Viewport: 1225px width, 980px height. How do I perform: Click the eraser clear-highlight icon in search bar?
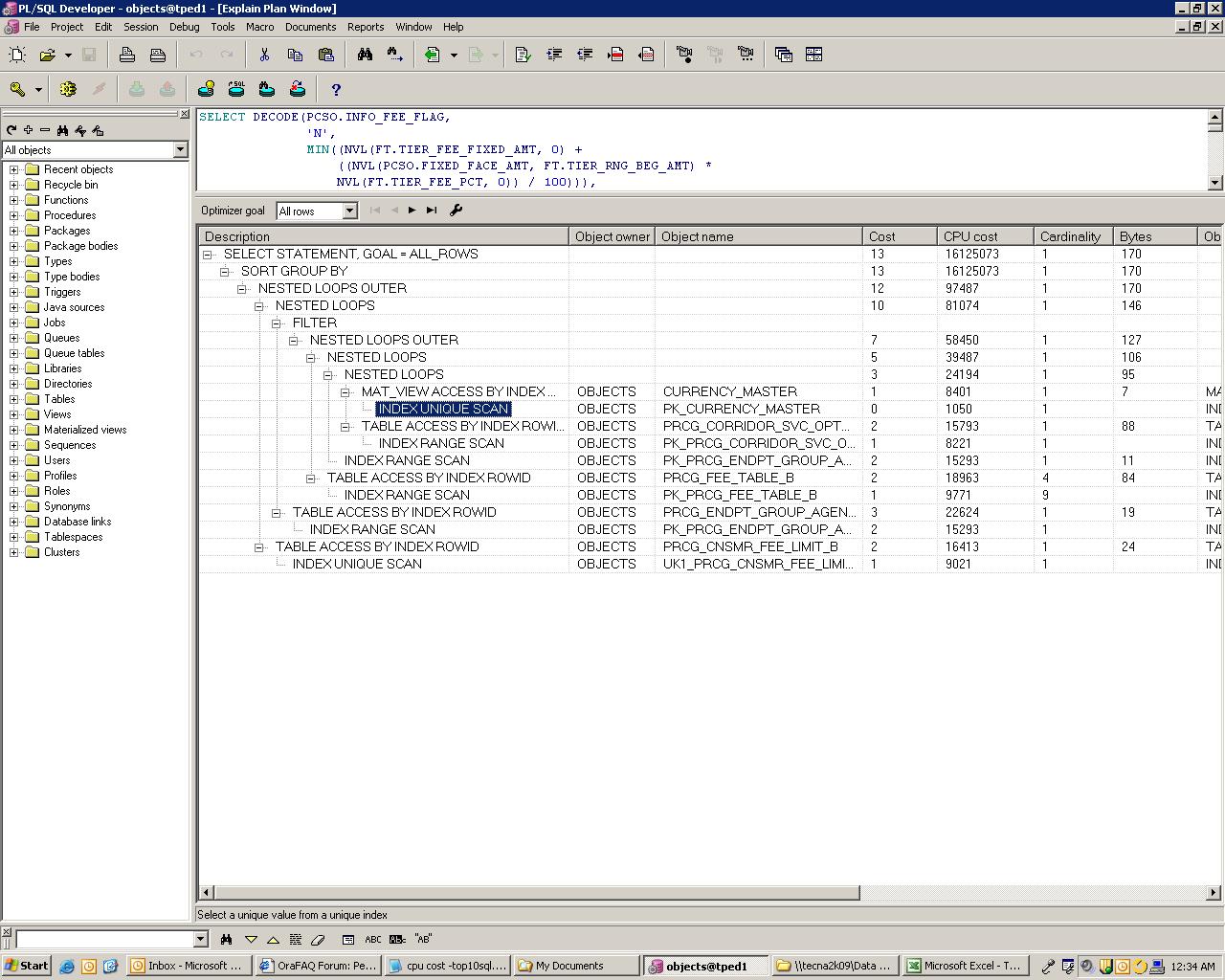pos(318,939)
